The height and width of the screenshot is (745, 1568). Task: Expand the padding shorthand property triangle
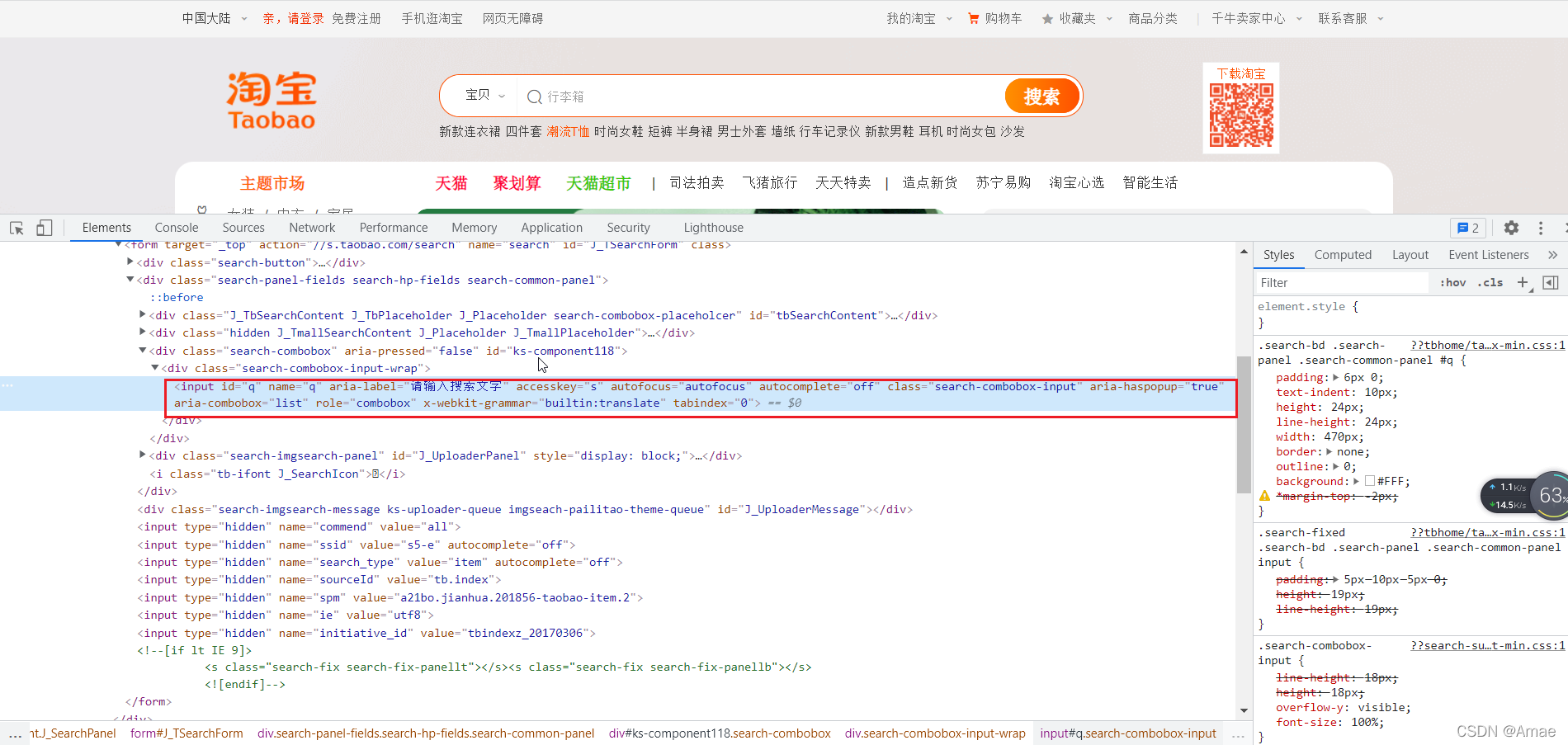click(x=1336, y=377)
